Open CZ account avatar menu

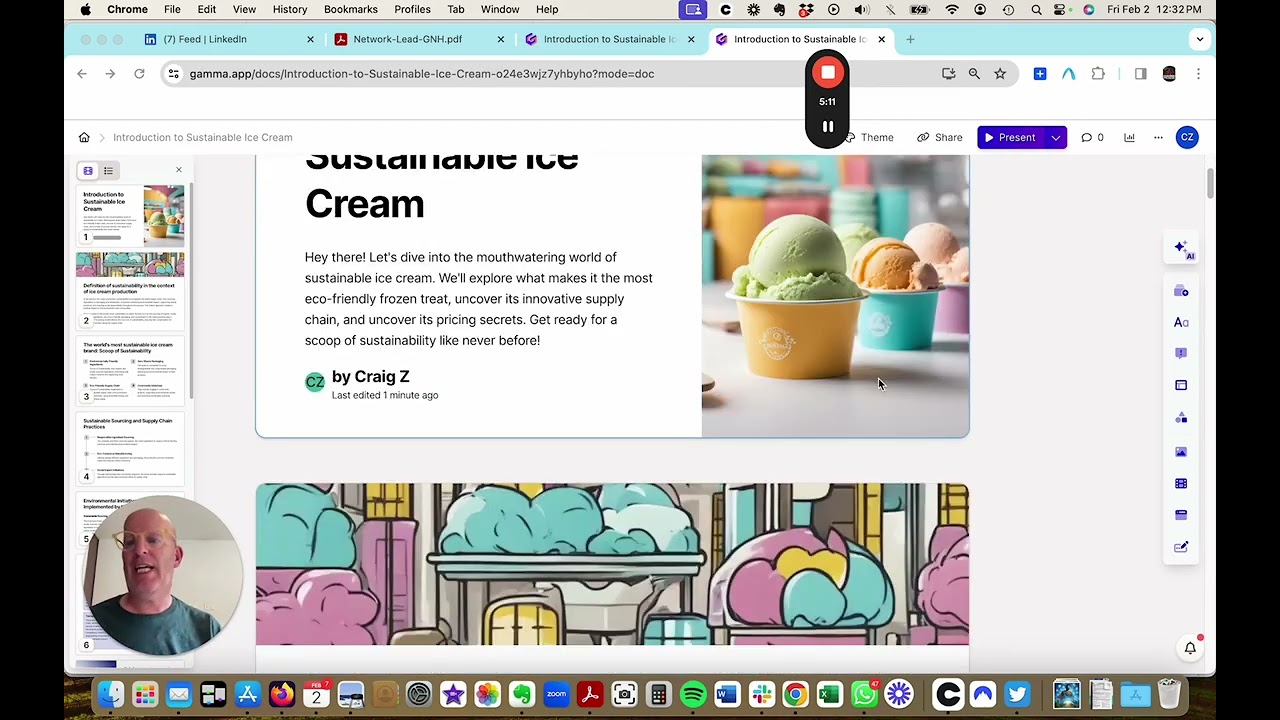(1187, 137)
